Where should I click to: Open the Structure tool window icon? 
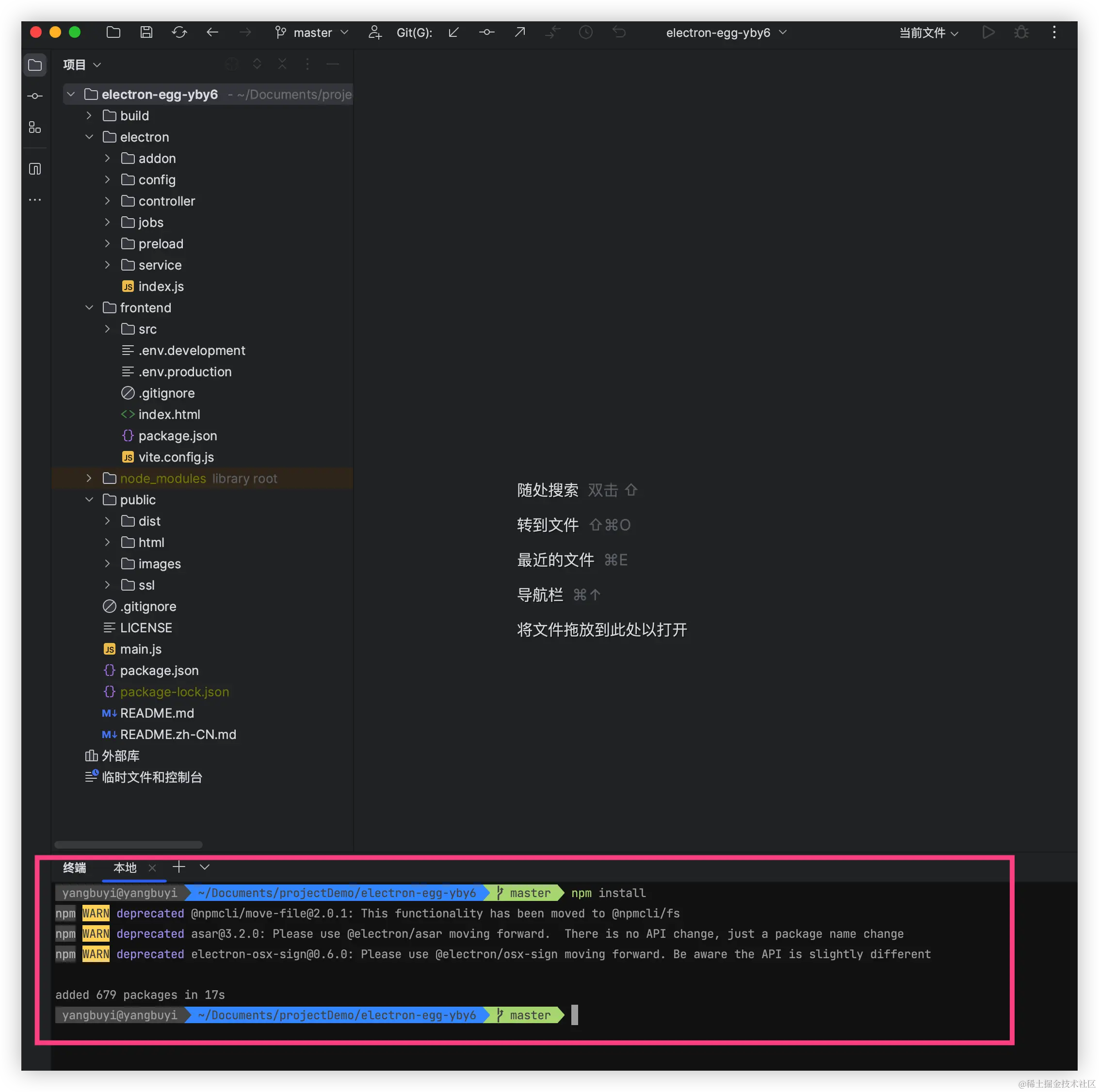[35, 128]
